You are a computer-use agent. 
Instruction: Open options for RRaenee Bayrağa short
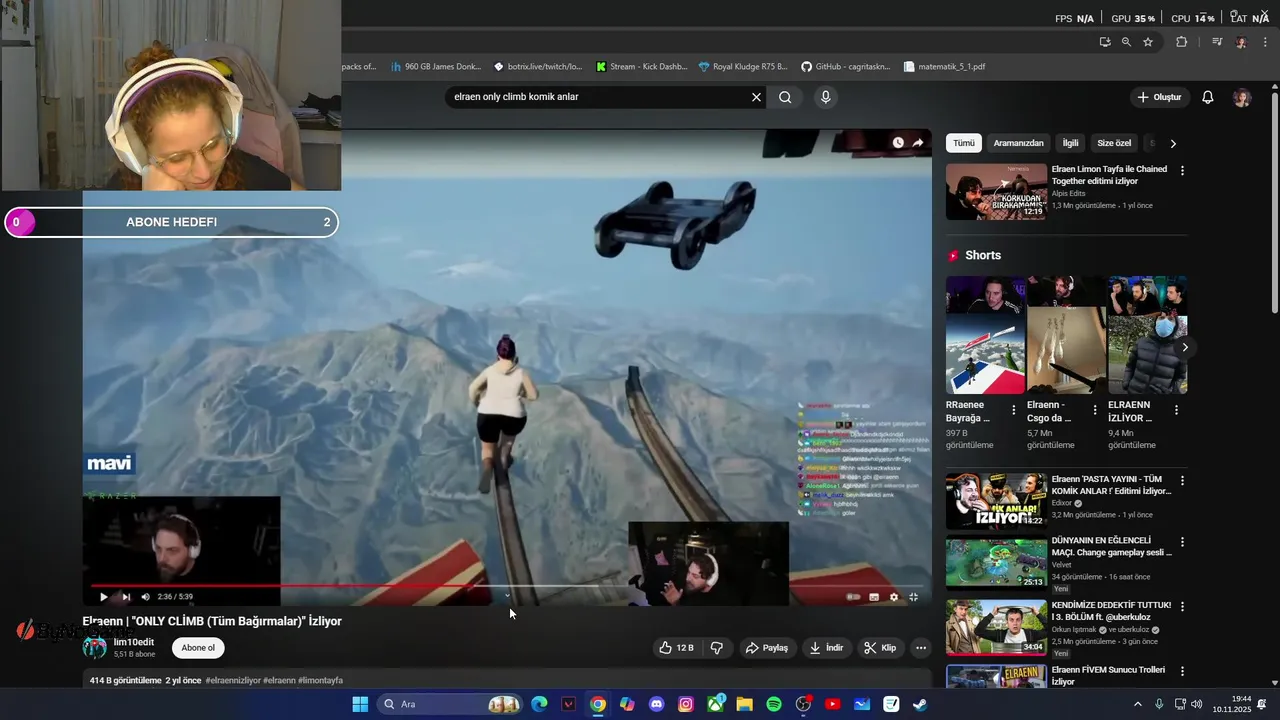pos(1014,410)
